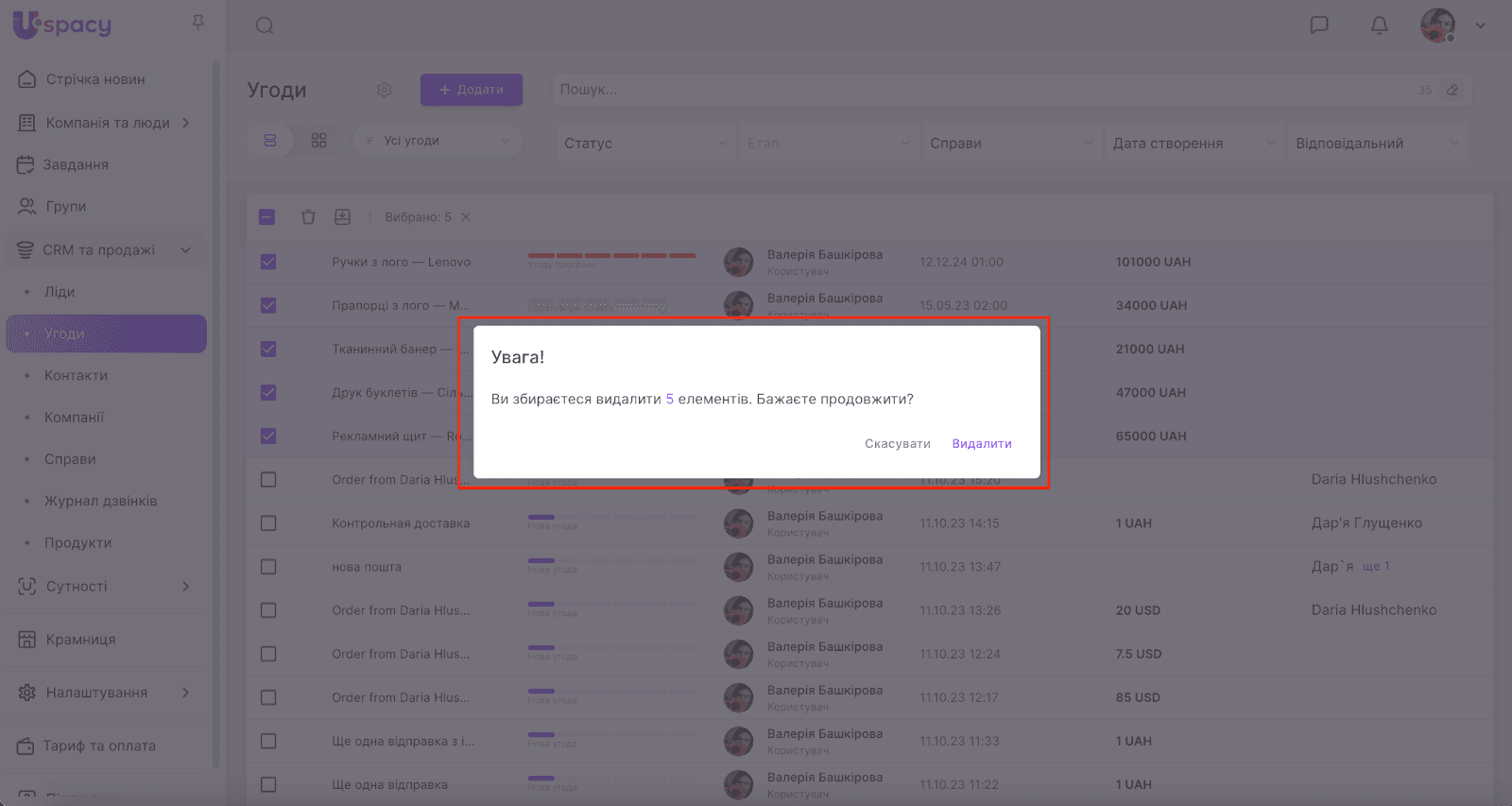Toggle the select-all checkbox in the header

point(267,217)
